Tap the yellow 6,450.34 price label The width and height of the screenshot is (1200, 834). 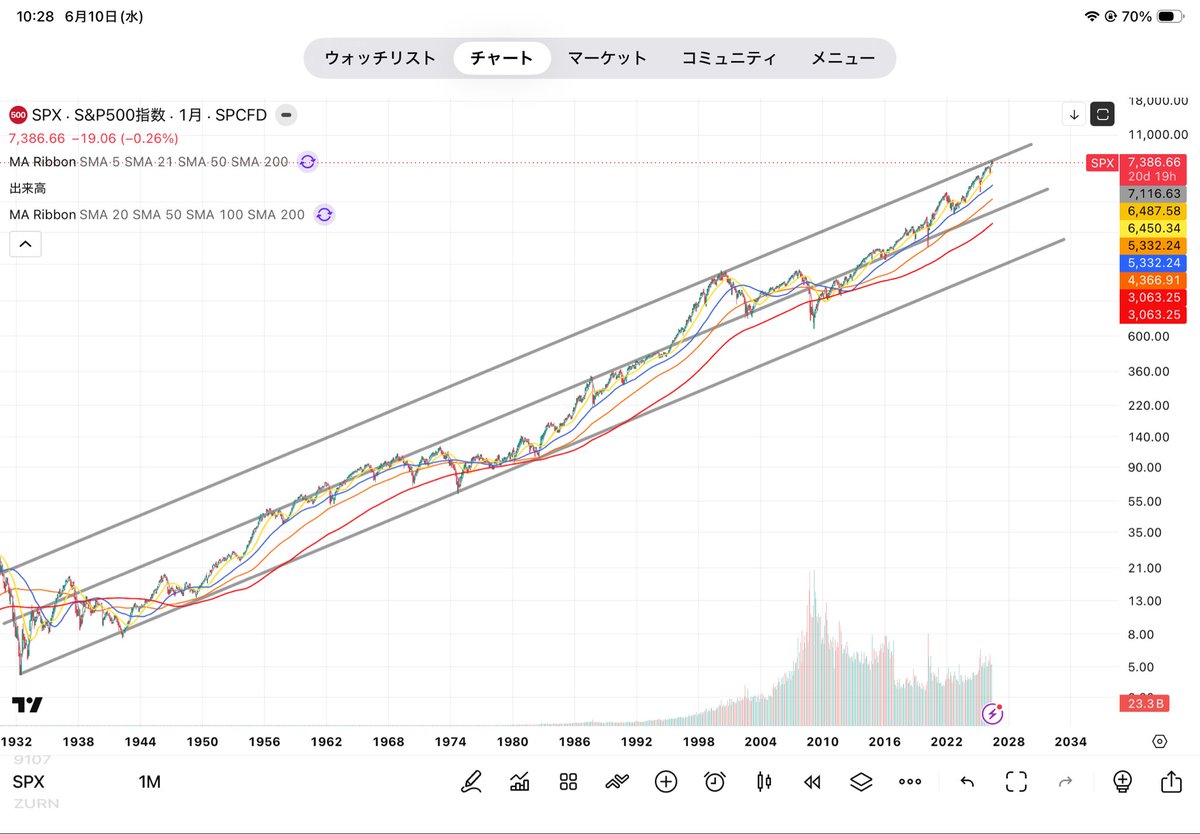[x=1154, y=228]
